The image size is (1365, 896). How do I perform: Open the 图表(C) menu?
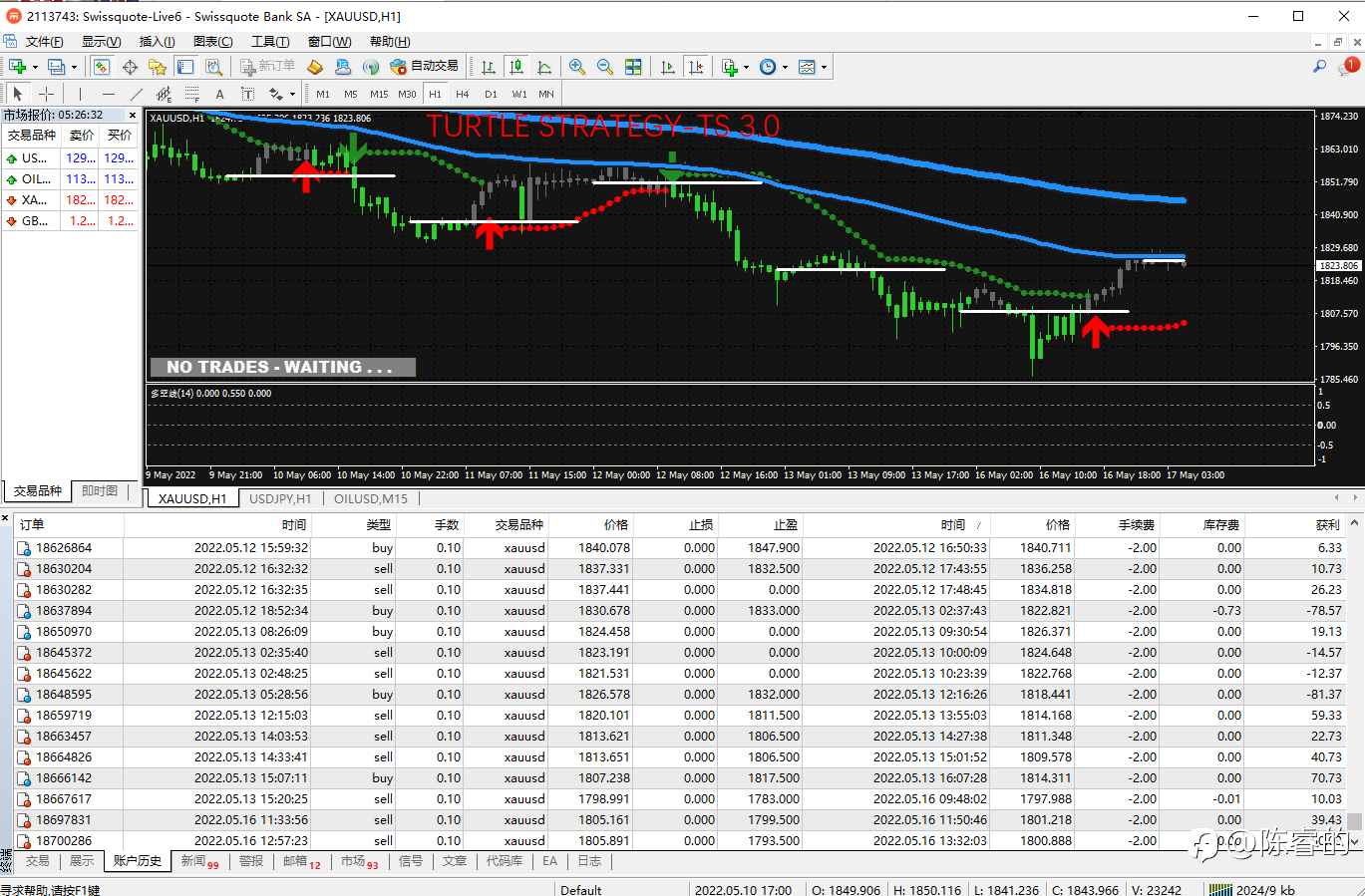coord(212,41)
